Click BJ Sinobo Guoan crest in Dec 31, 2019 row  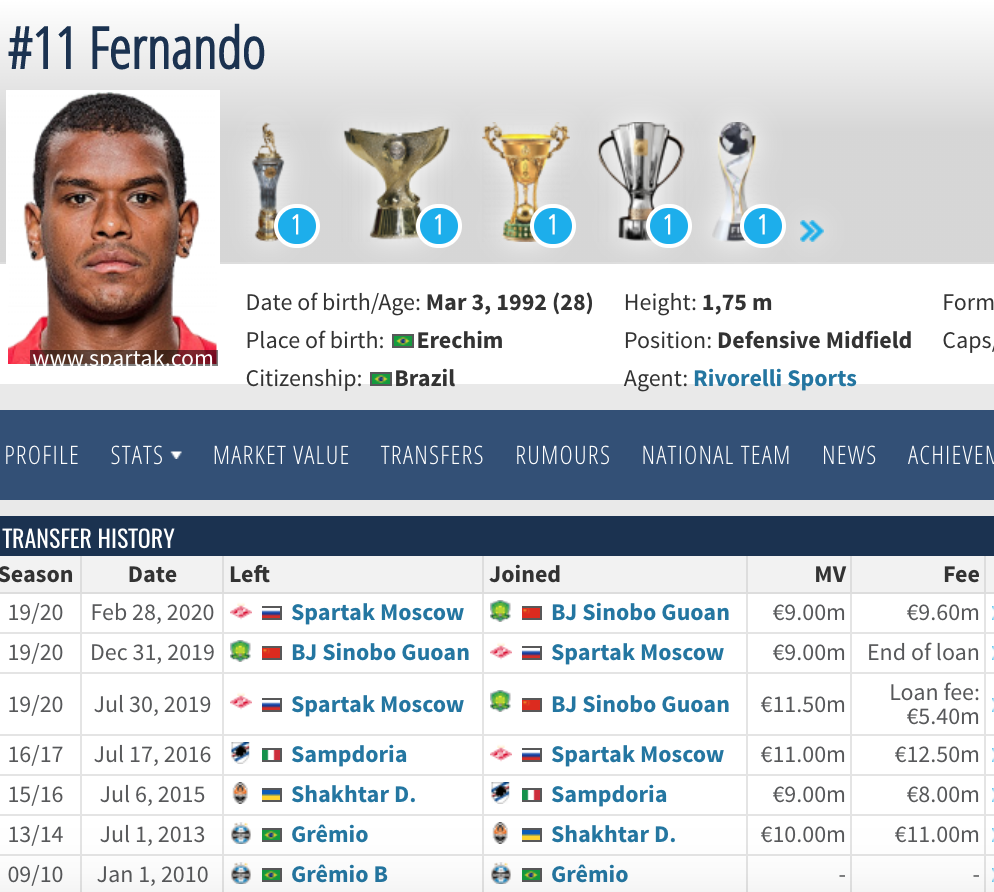[240, 651]
